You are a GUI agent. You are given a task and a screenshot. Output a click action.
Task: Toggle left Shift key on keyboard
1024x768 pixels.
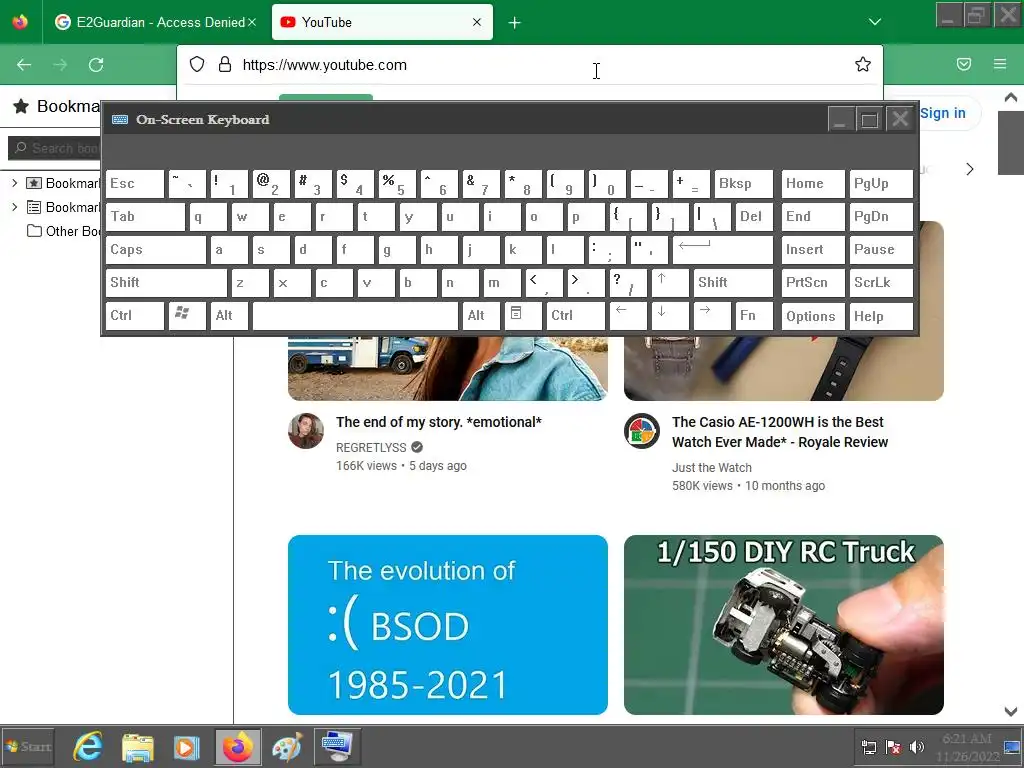[167, 283]
